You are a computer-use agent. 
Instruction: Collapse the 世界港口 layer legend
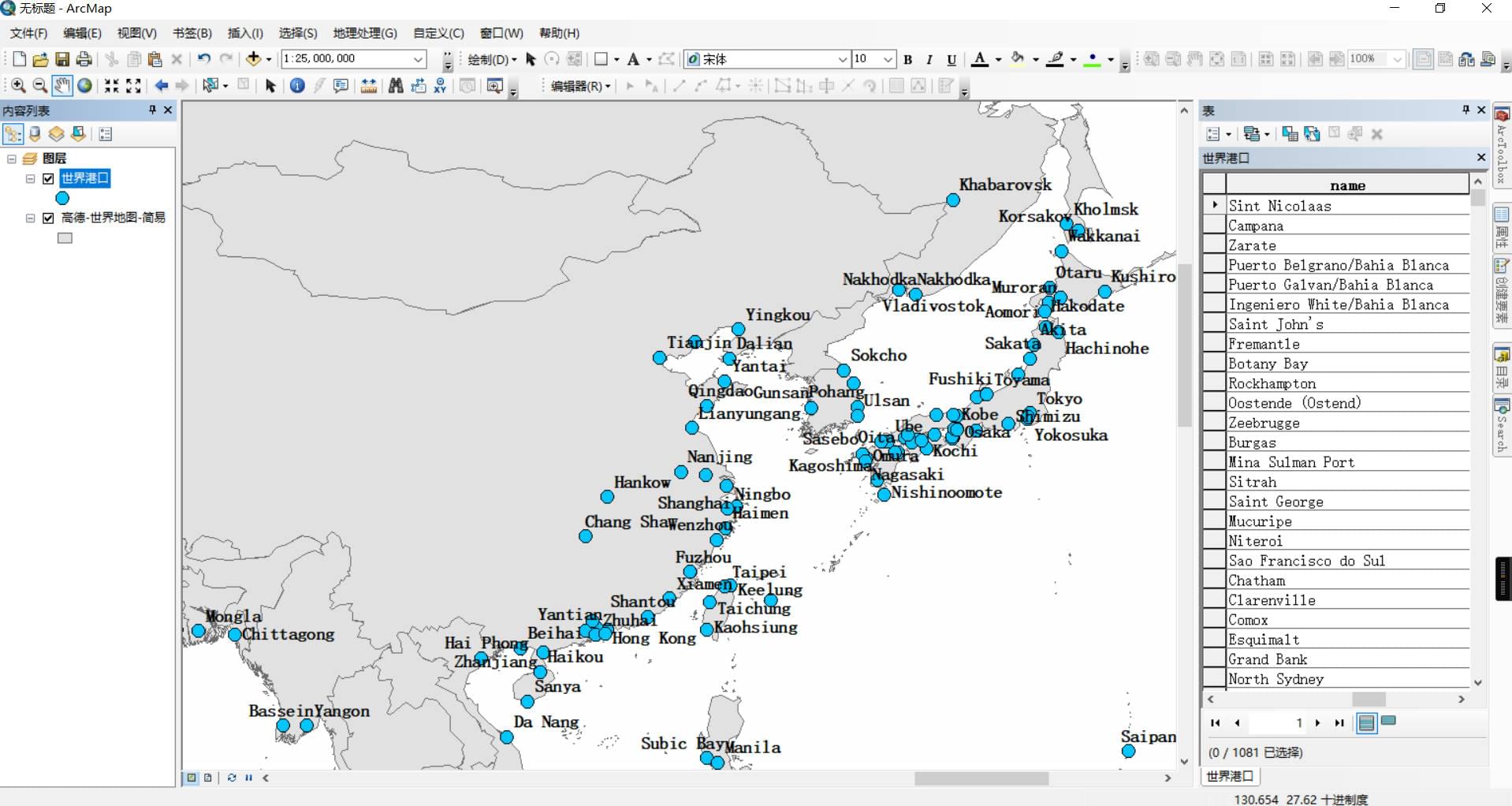pyautogui.click(x=30, y=178)
